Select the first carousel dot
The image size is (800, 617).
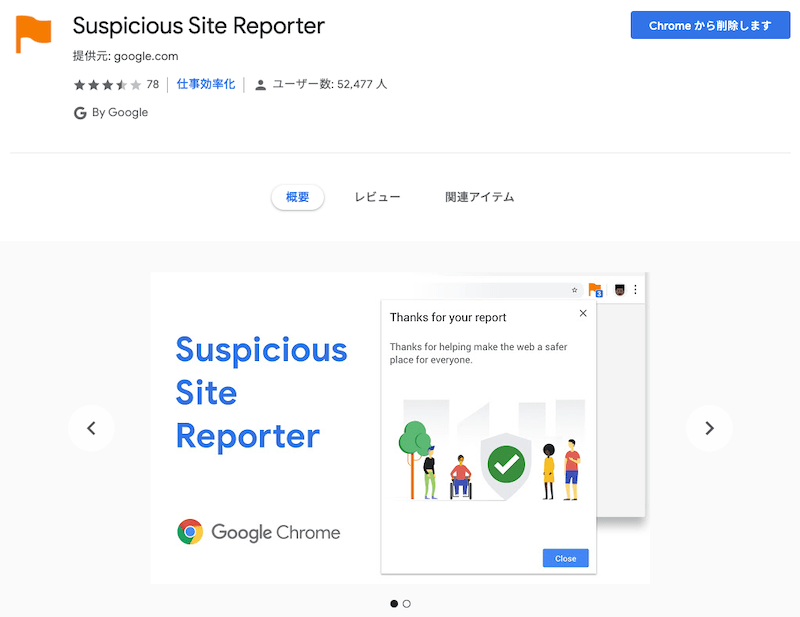[x=394, y=604]
